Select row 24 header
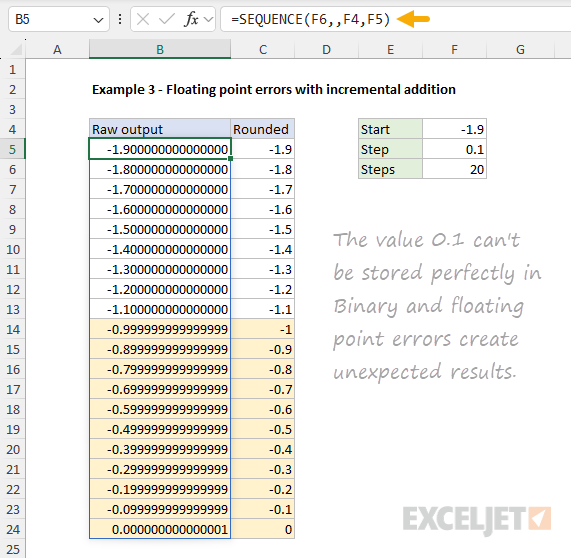571x558 pixels. 13,529
